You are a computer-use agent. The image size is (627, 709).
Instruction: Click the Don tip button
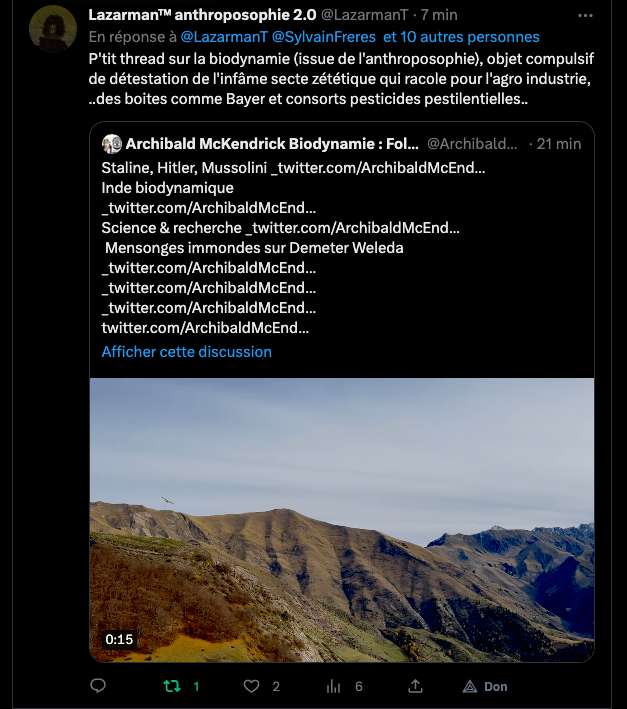pos(485,686)
